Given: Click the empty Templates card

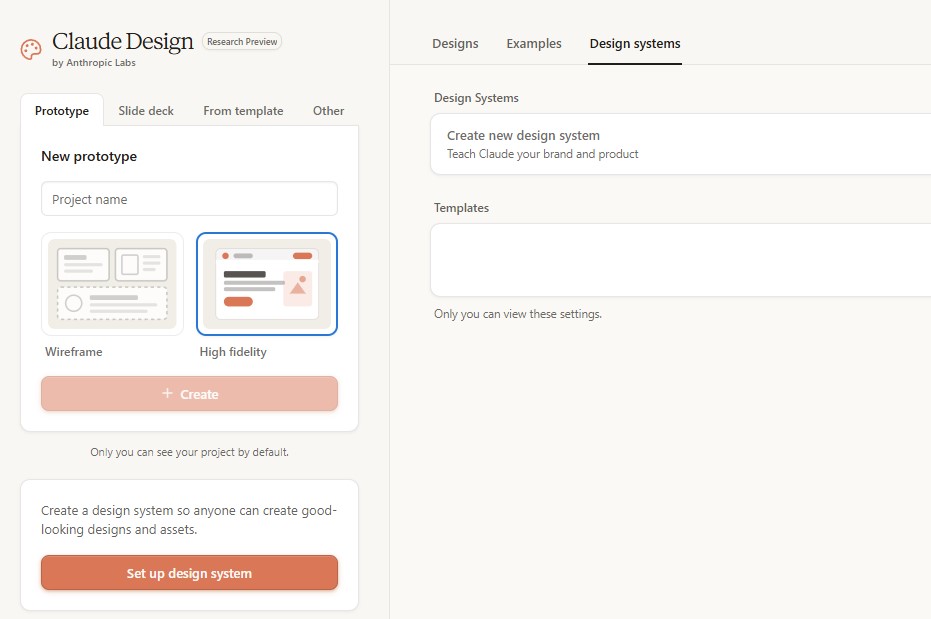Looking at the screenshot, I should [680, 260].
